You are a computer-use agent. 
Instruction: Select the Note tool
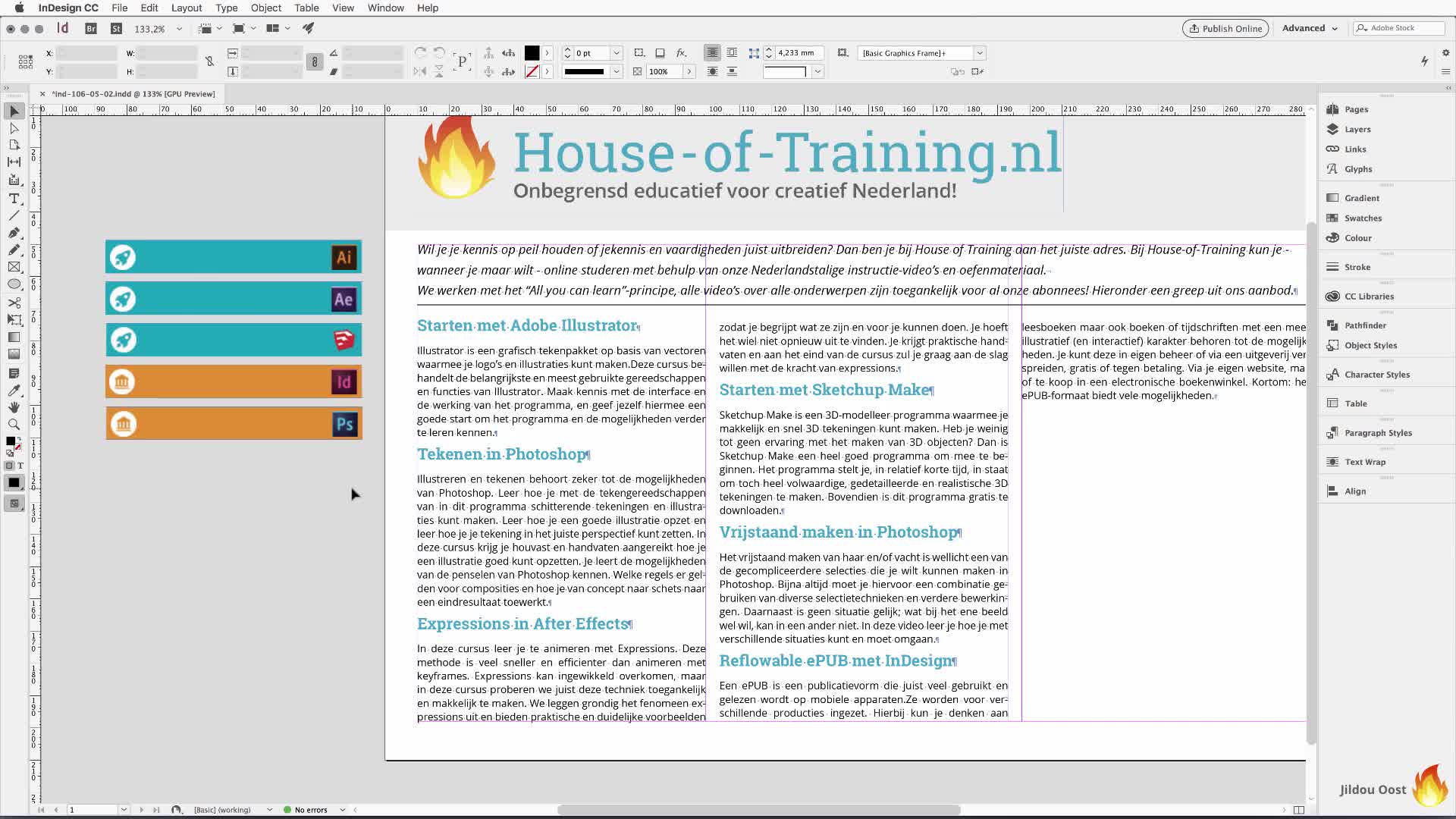(x=14, y=373)
